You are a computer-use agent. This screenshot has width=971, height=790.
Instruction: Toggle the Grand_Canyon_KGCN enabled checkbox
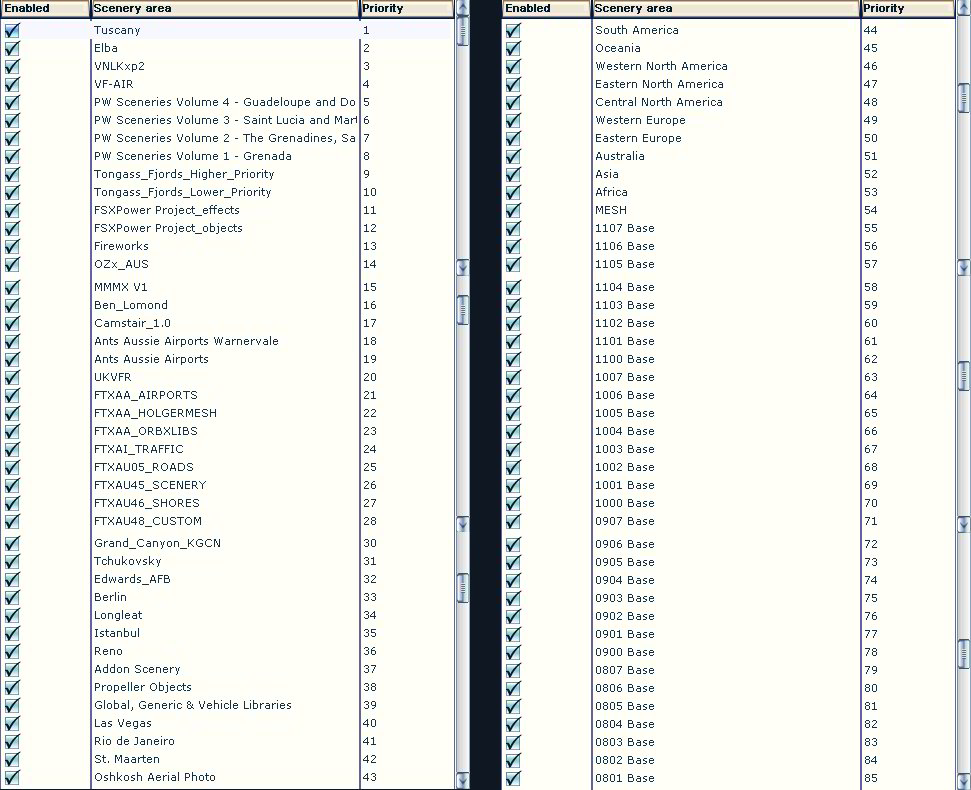click(12, 543)
